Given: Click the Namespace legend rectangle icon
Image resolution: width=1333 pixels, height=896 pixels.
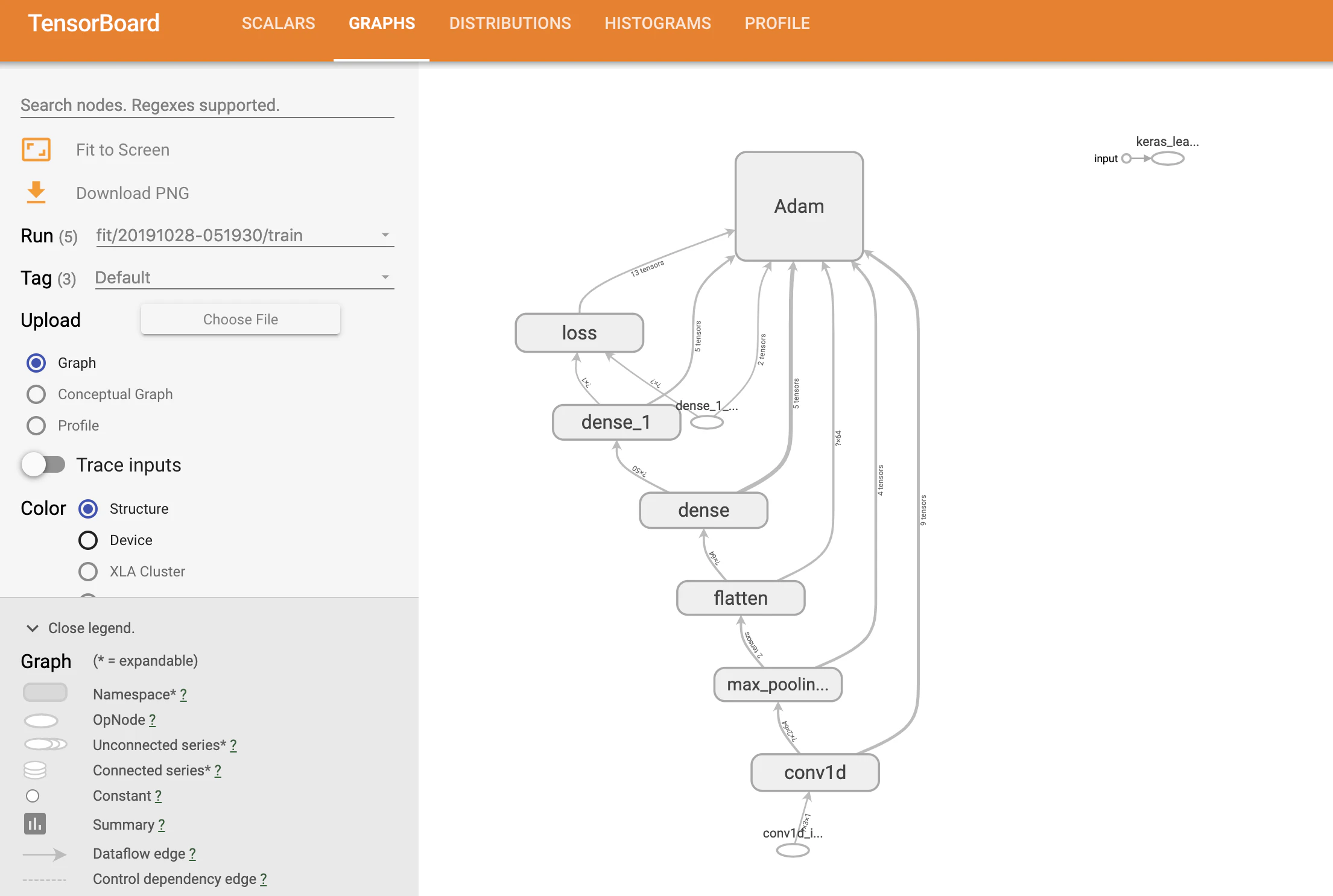Looking at the screenshot, I should point(45,692).
